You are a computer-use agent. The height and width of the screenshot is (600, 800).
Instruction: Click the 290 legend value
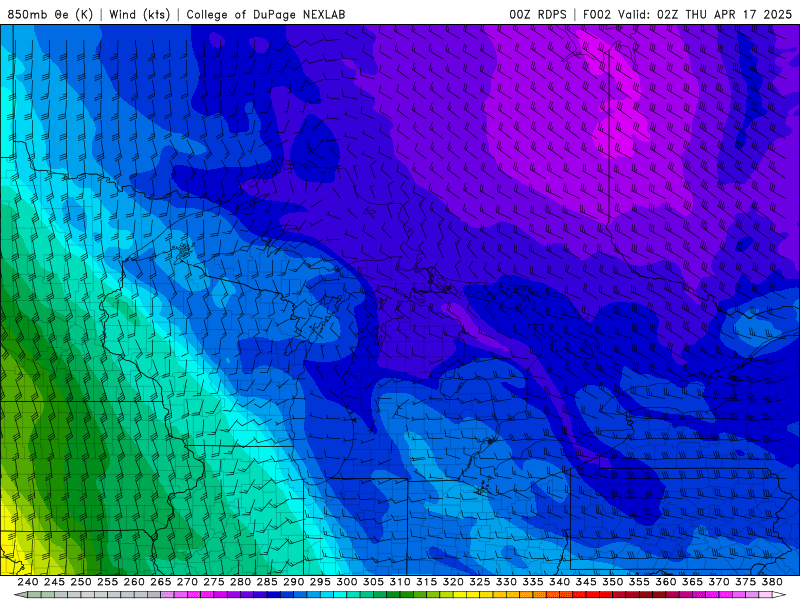point(293,582)
